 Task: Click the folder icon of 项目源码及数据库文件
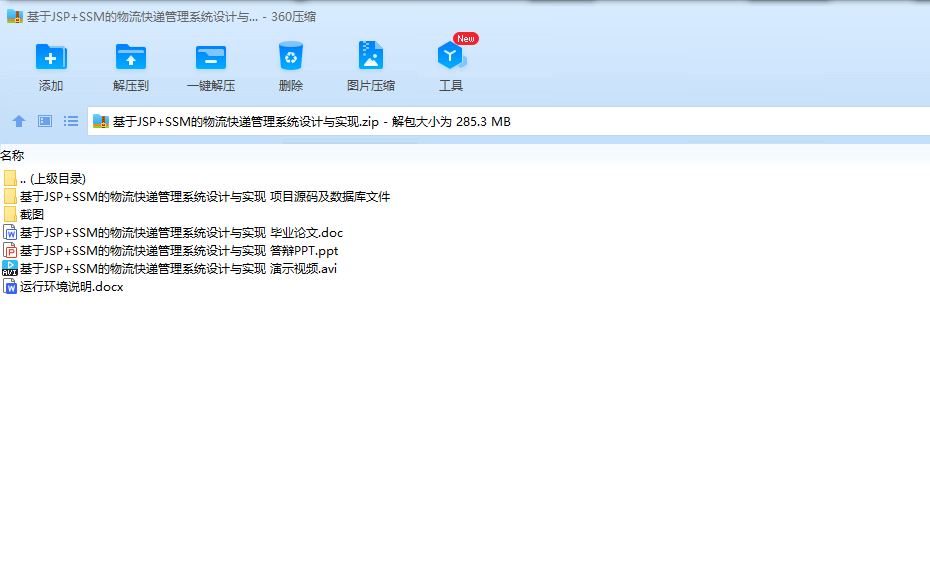click(10, 196)
